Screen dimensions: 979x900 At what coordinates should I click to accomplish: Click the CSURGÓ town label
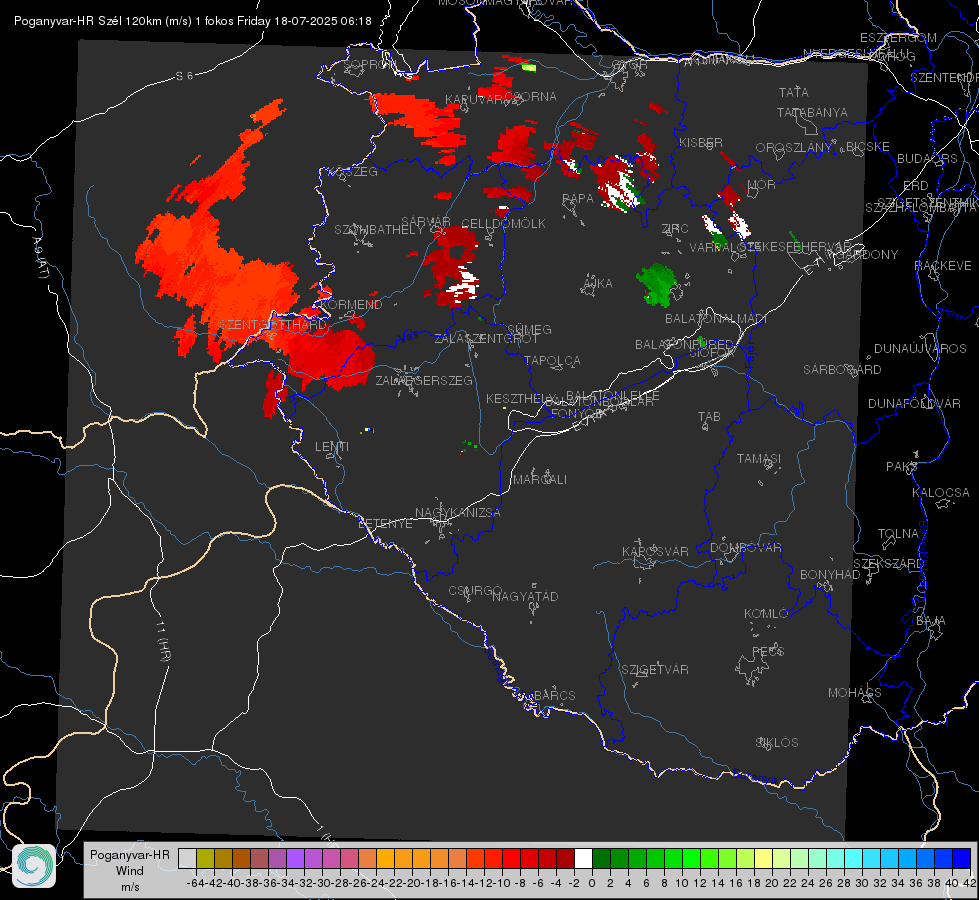(x=475, y=591)
